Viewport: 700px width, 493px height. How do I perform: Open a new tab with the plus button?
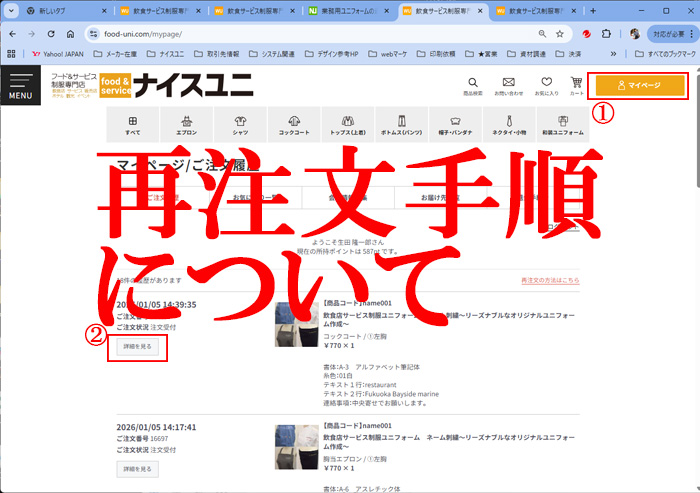pos(593,11)
